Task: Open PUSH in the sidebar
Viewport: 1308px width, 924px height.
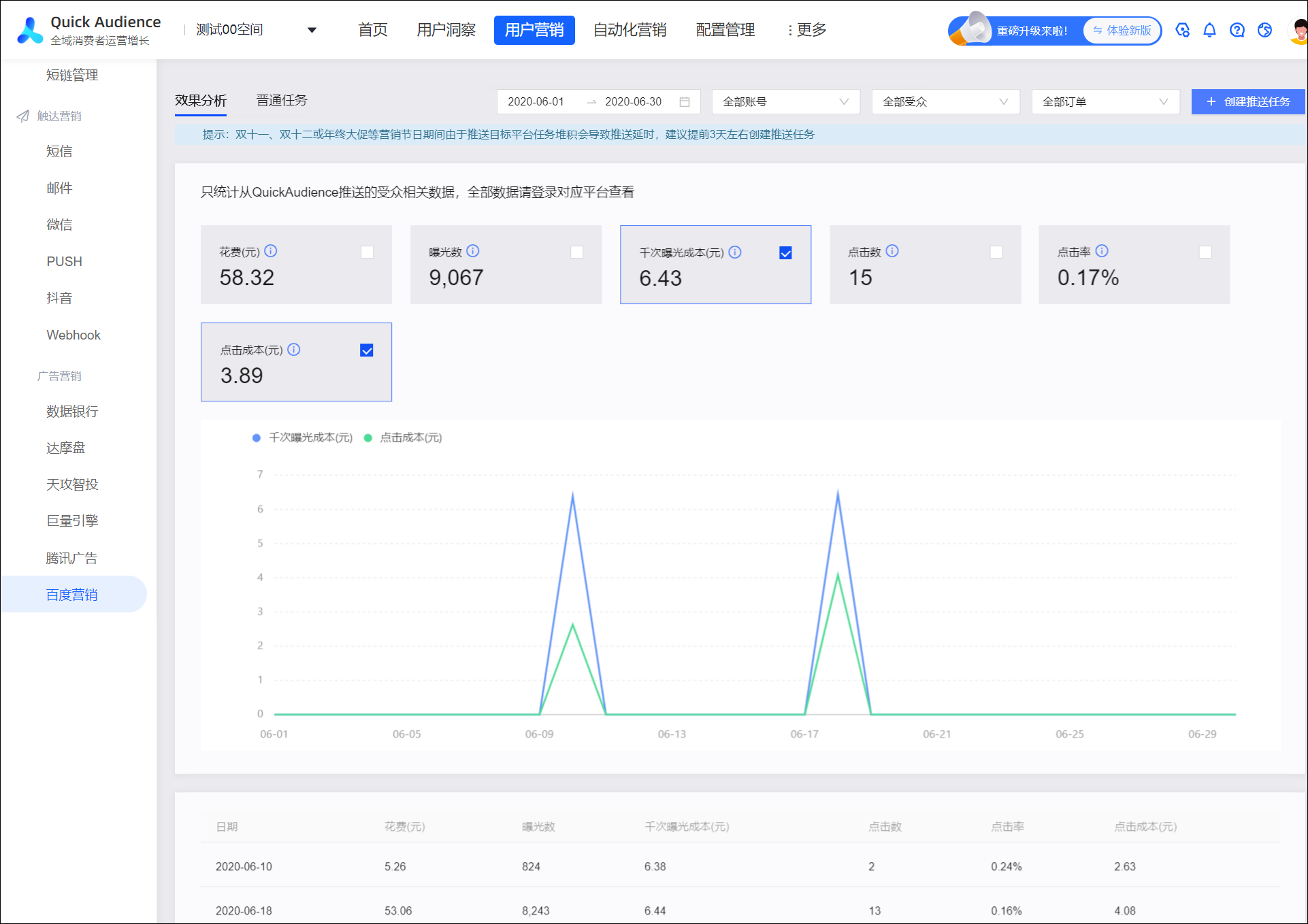Action: [64, 262]
